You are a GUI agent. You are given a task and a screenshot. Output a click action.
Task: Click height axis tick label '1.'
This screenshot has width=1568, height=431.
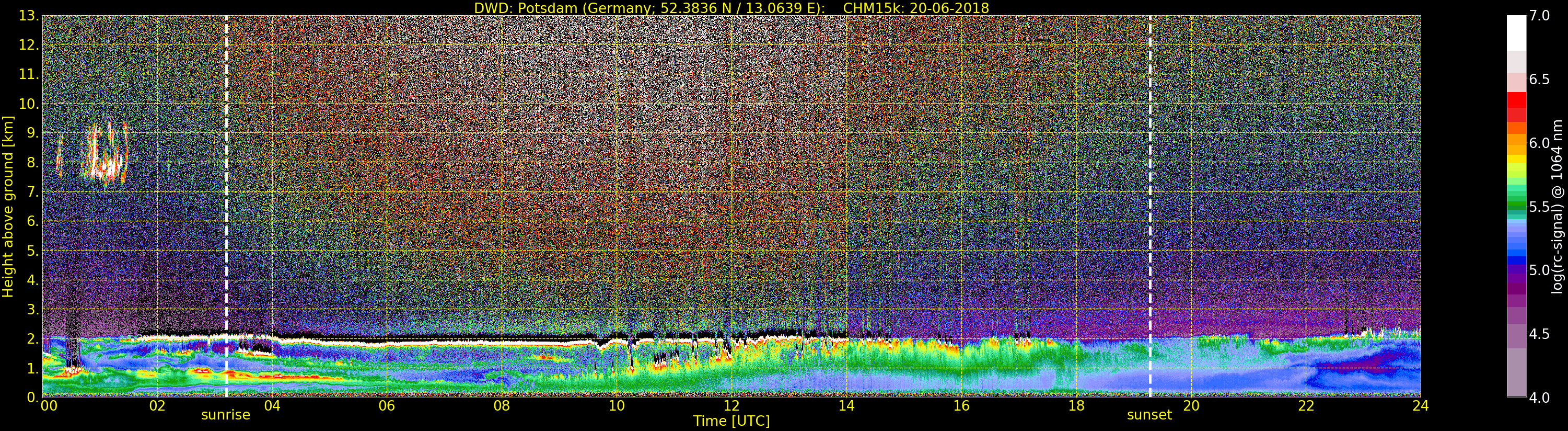point(33,368)
